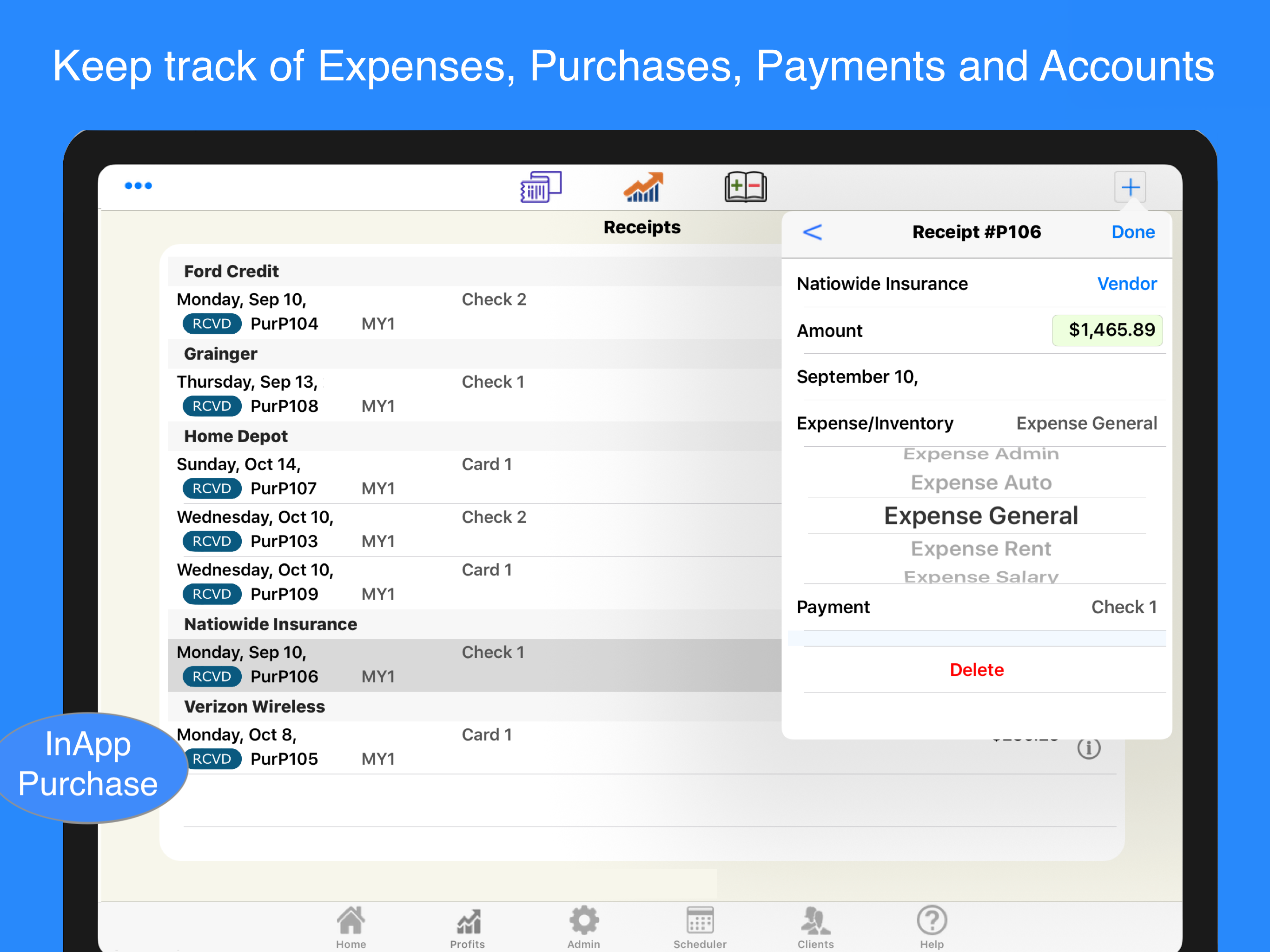This screenshot has width=1270, height=952.
Task: Tap the RCVD badge for PurP109
Action: 212,594
